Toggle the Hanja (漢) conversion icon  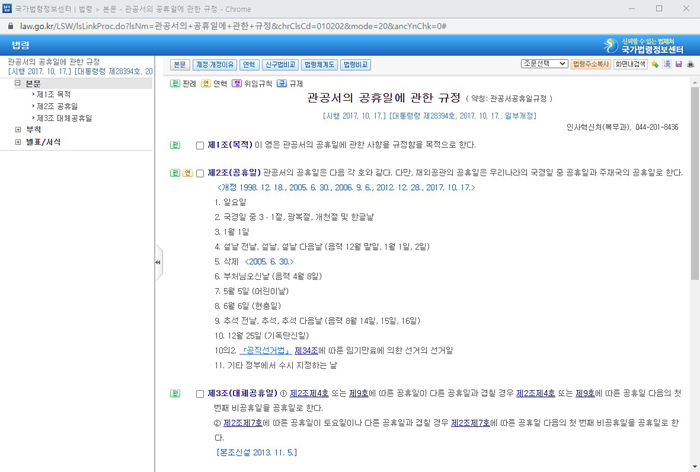(667, 64)
